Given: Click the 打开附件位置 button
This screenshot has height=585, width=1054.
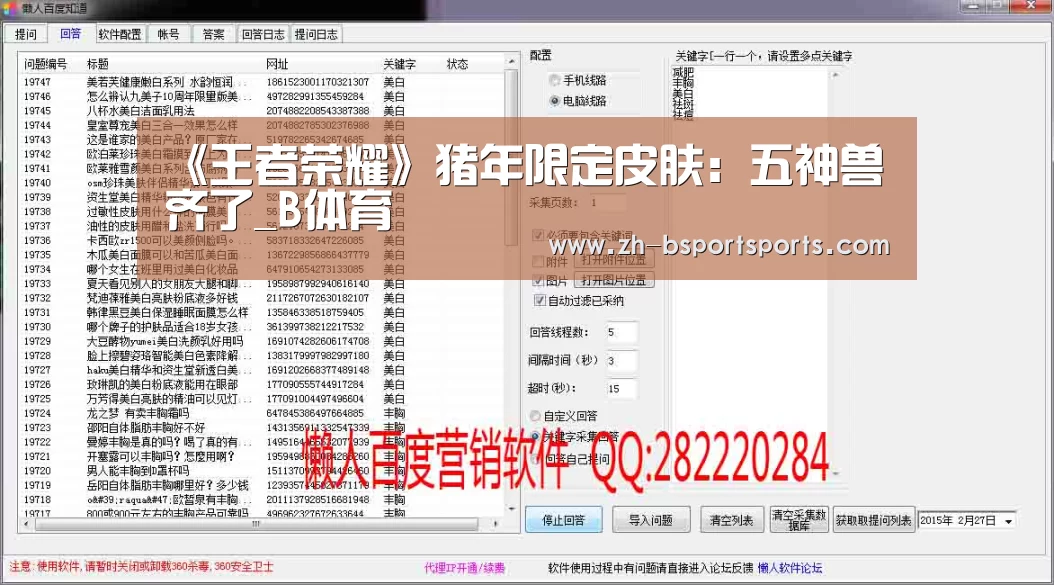Looking at the screenshot, I should point(614,260).
